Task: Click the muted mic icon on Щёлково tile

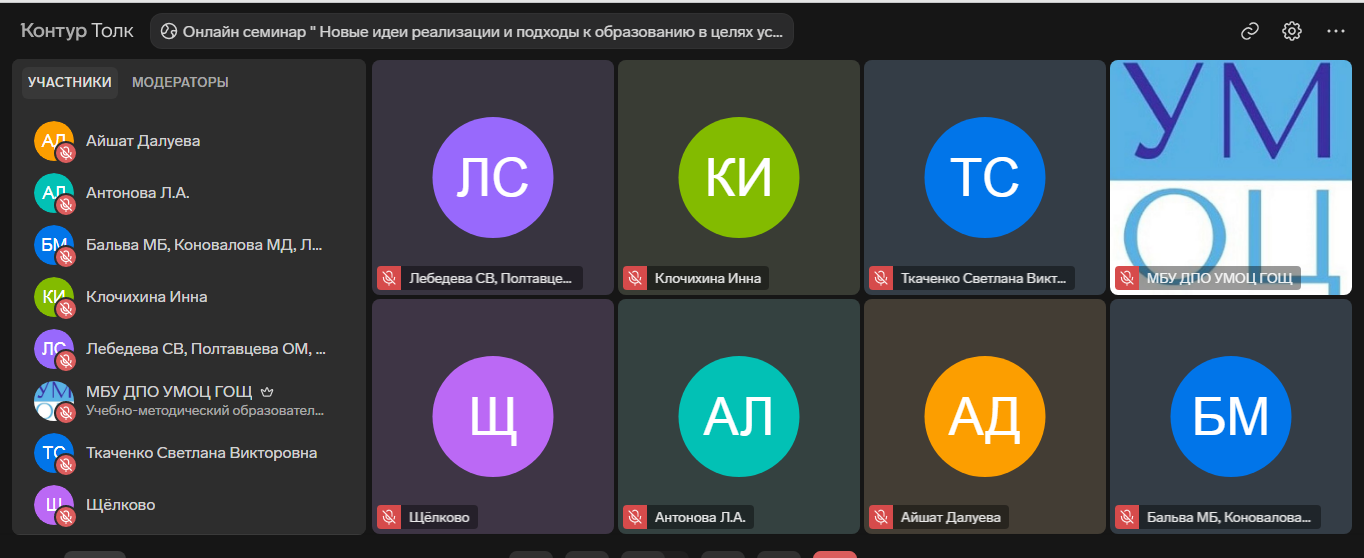Action: pyautogui.click(x=389, y=517)
